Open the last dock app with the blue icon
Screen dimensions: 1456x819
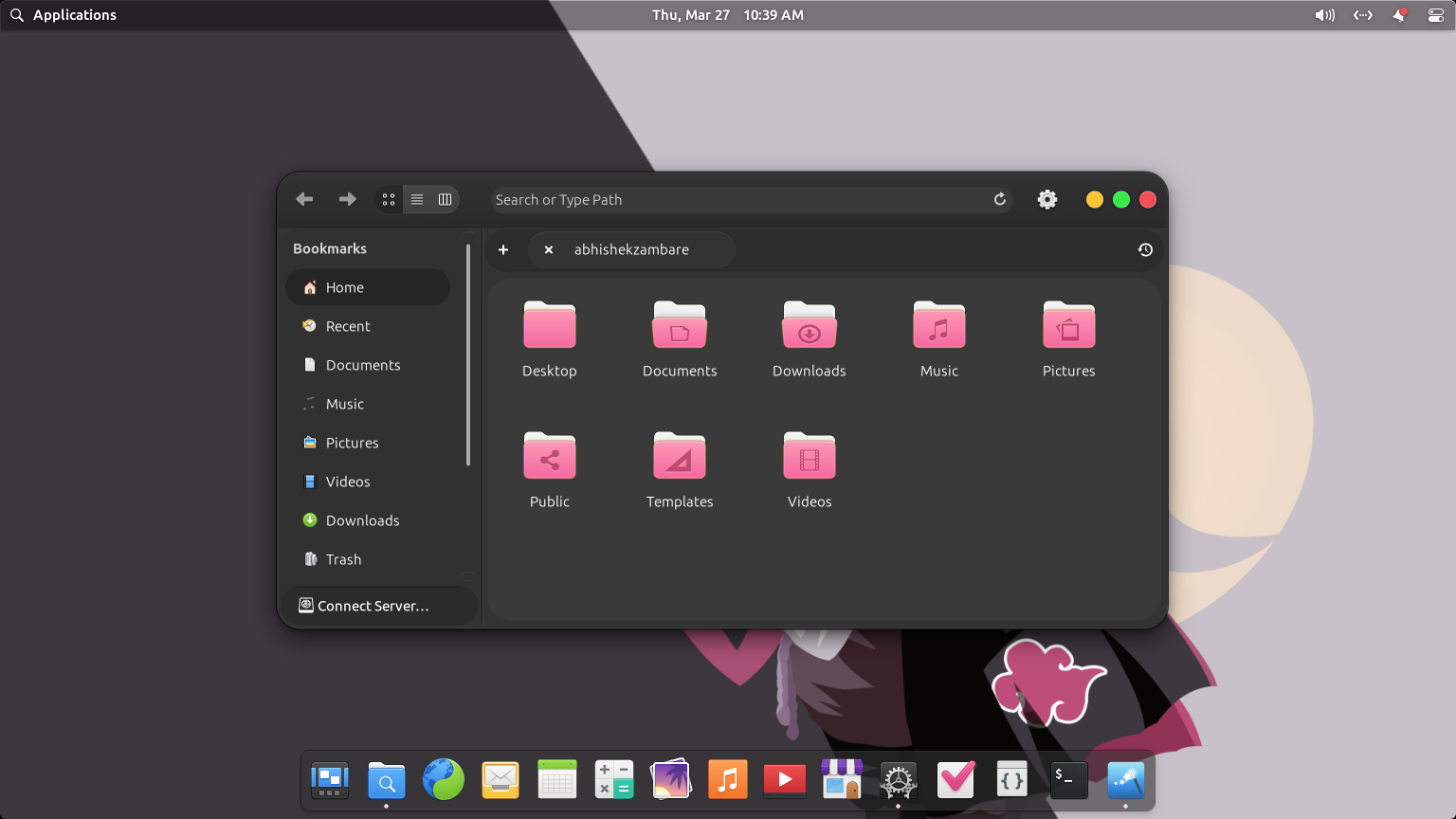[x=1126, y=781]
